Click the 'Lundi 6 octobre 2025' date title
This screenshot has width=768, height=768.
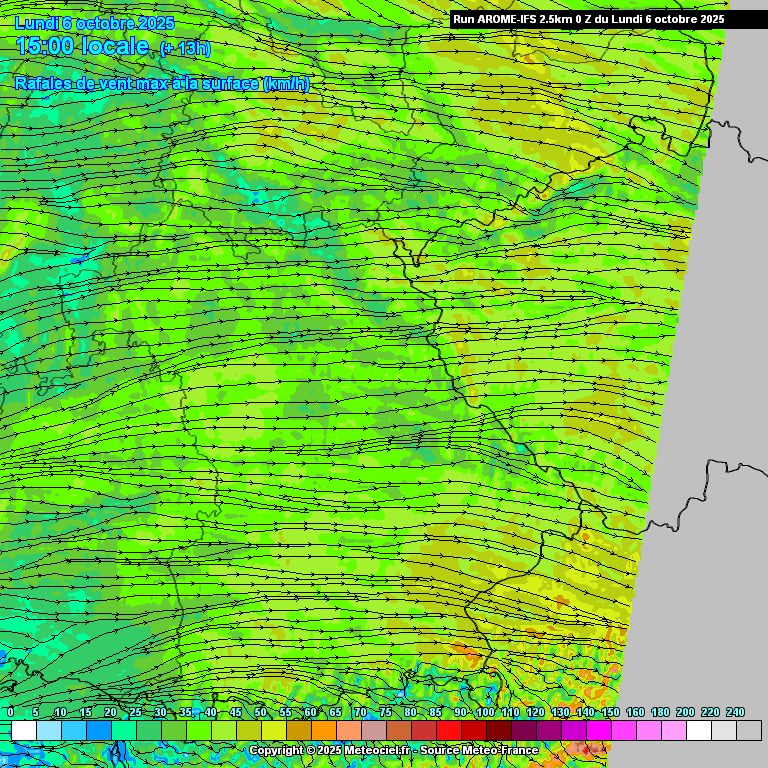(95, 23)
